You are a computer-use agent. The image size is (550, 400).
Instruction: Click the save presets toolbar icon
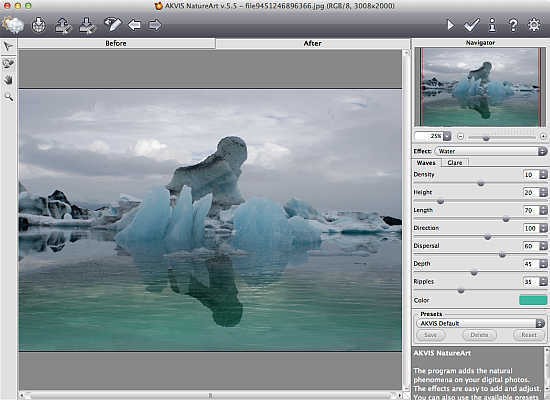tap(87, 25)
